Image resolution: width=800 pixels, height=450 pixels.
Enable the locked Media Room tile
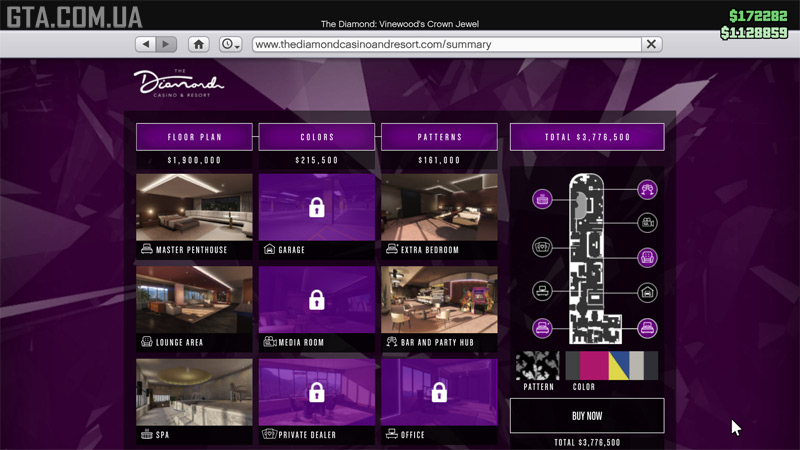pyautogui.click(x=317, y=308)
